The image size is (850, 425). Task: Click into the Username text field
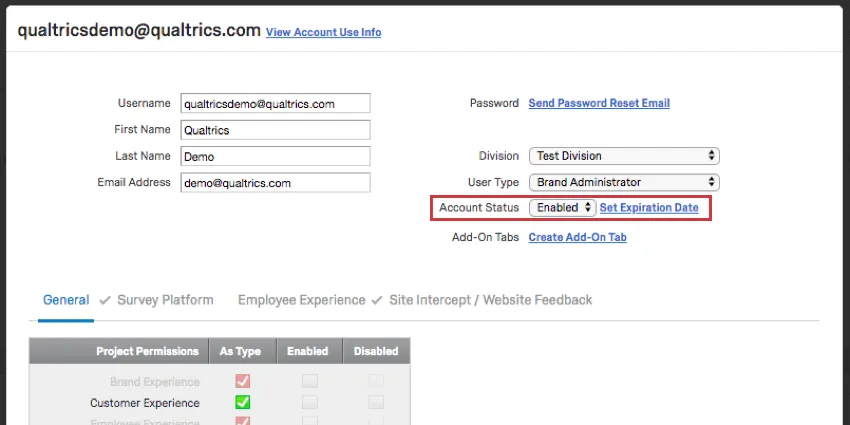coord(275,103)
